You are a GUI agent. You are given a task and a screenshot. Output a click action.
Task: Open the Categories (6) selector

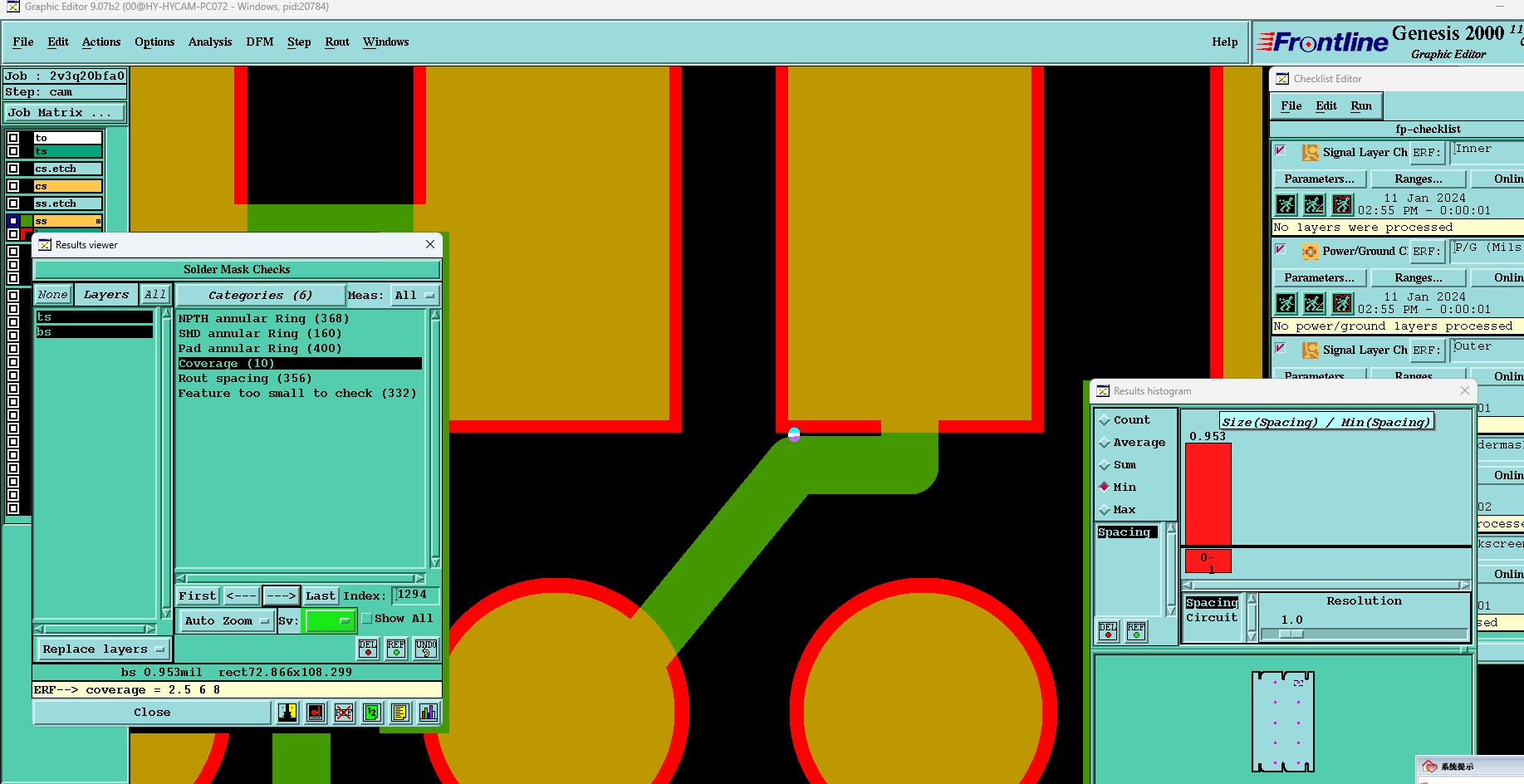[261, 296]
